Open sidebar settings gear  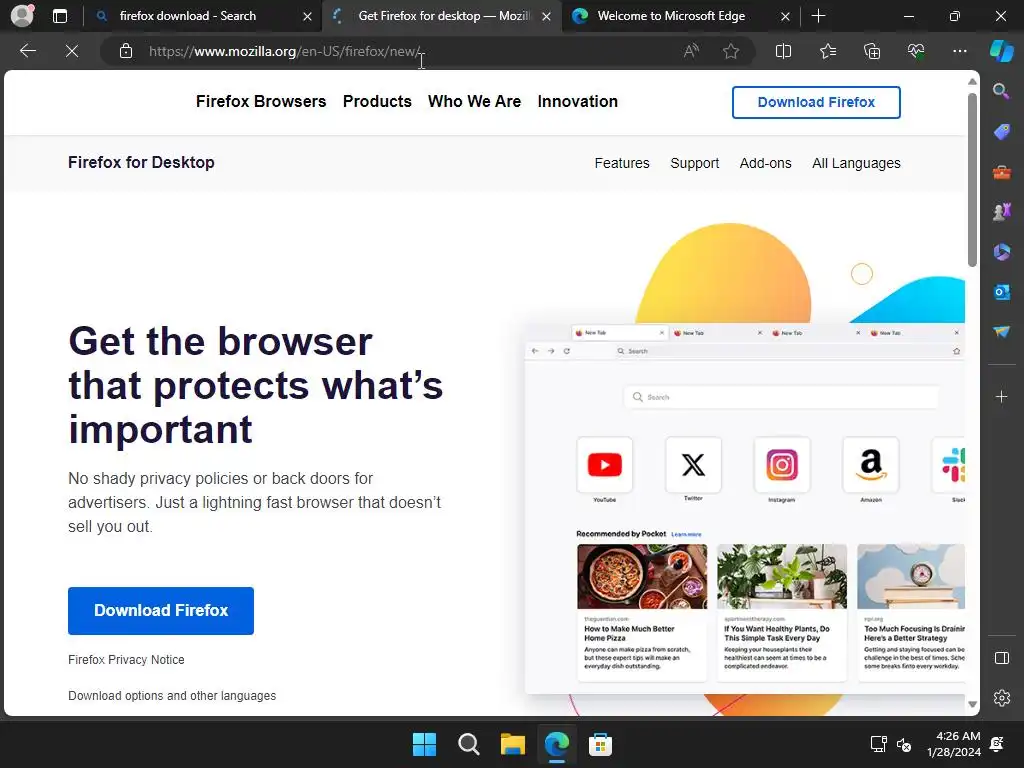[1001, 698]
